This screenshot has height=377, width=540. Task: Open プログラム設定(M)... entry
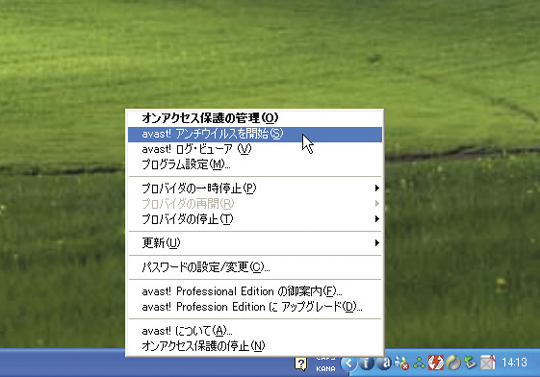tap(255, 165)
